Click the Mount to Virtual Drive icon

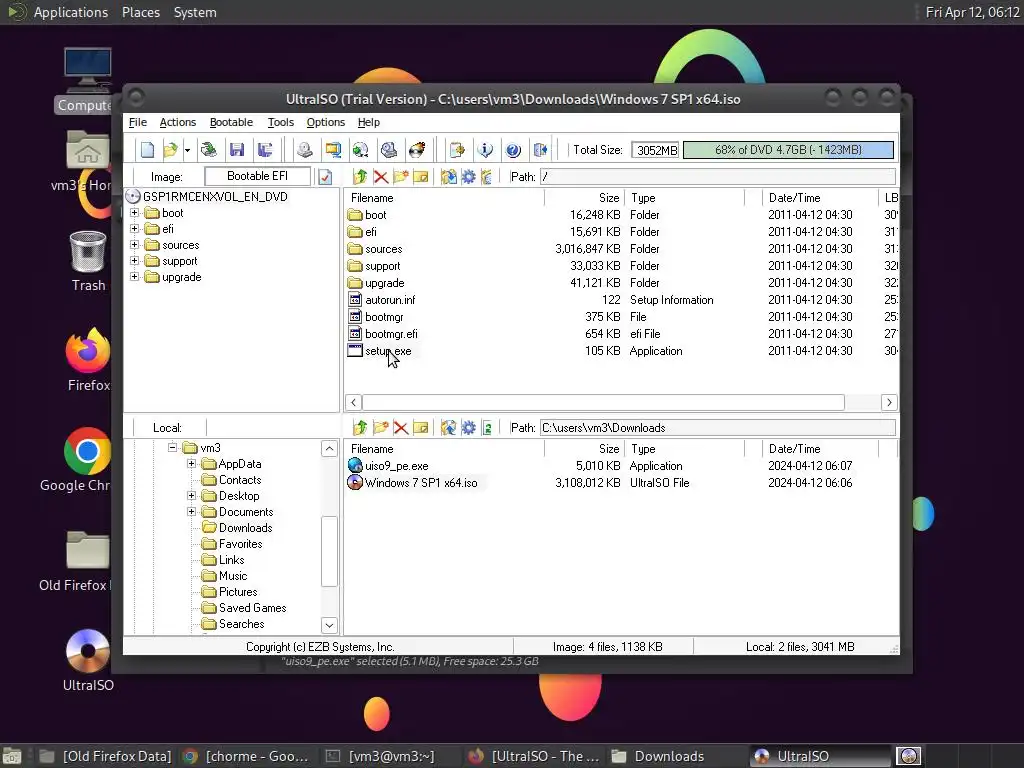click(x=389, y=150)
